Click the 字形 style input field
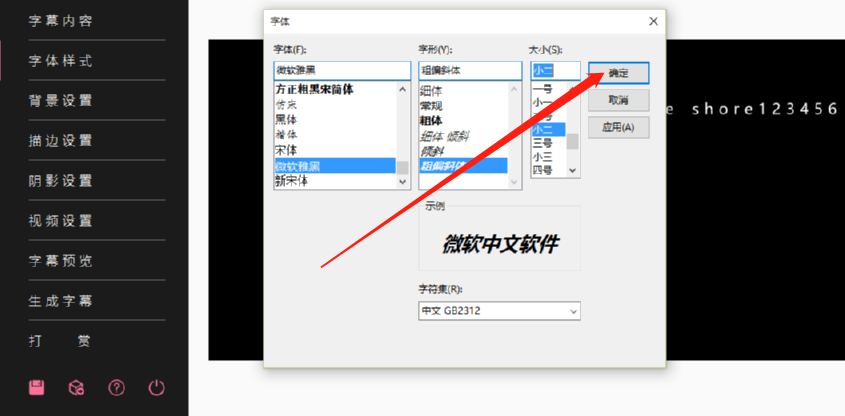This screenshot has width=845, height=416. tap(470, 71)
